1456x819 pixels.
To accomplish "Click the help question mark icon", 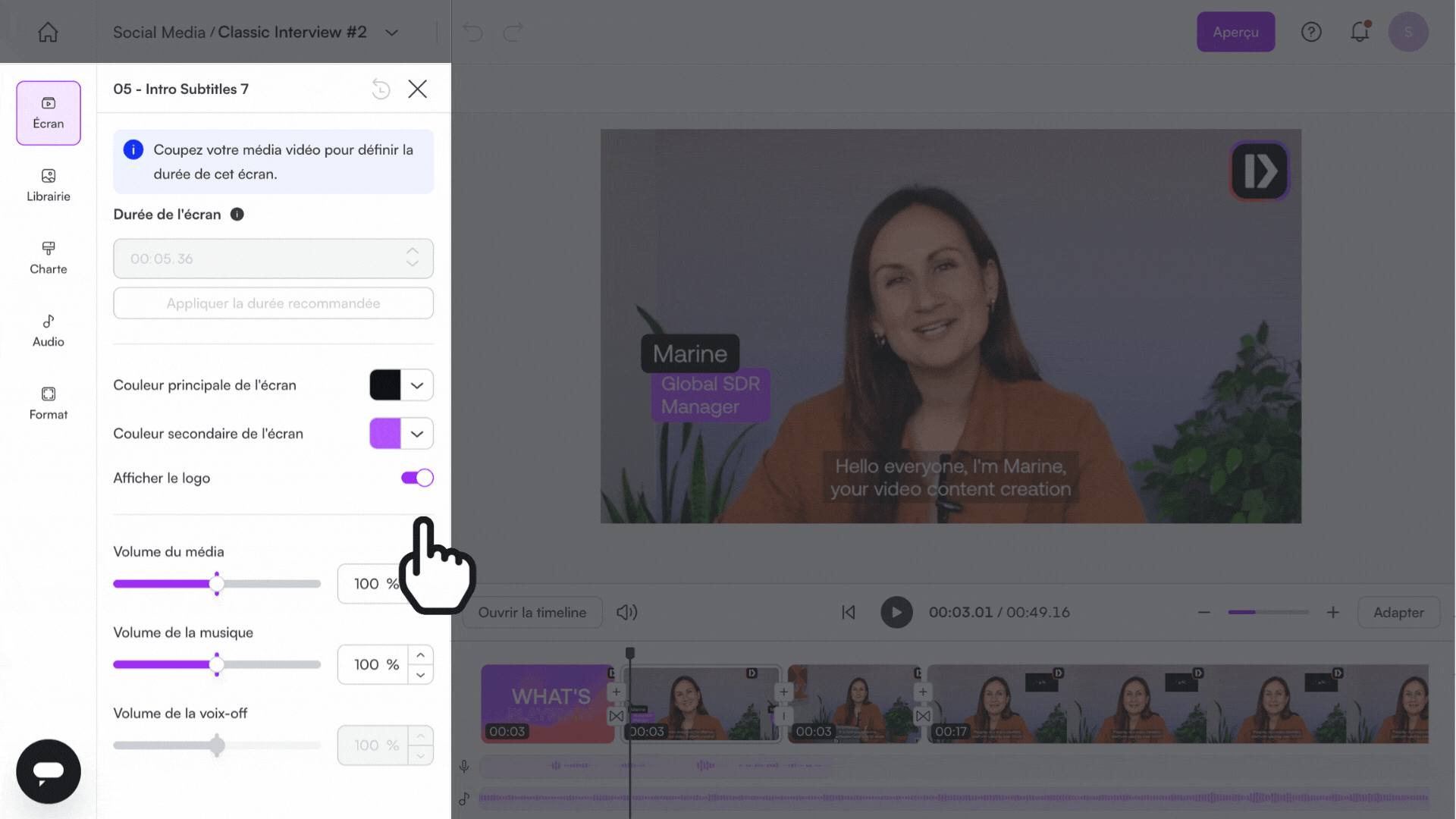I will 1311,32.
